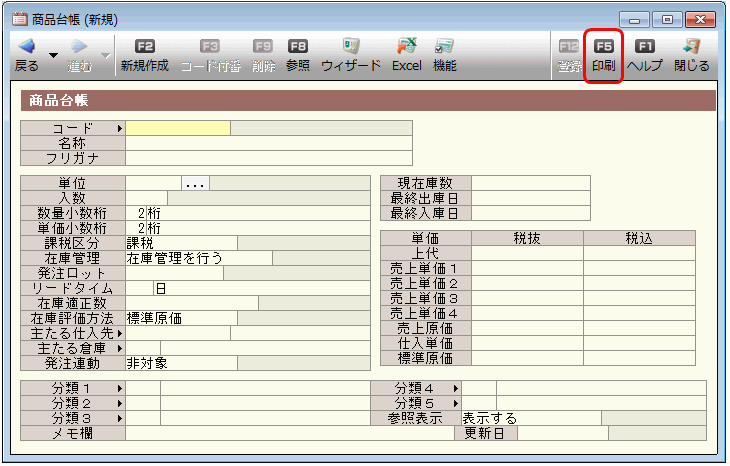
Task: Select the 在庫管理 field value
Action: [198, 258]
